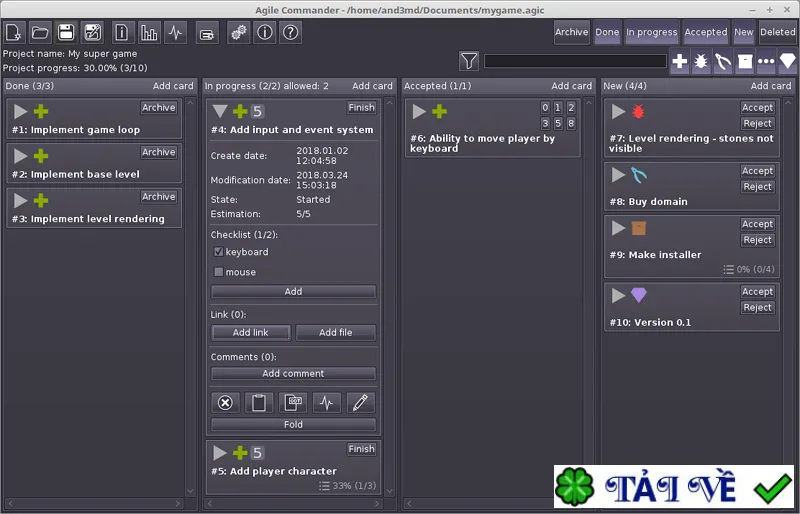Reject card #7 Level rendering

point(758,124)
